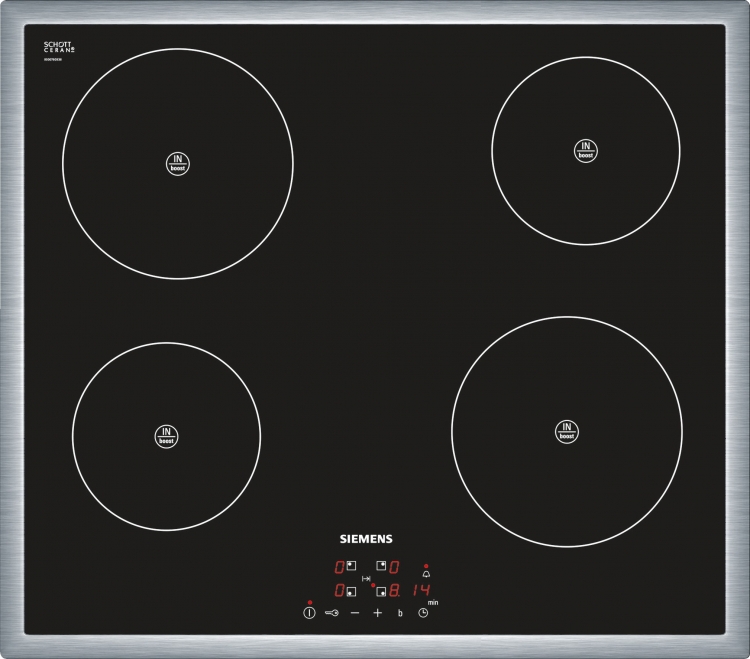The height and width of the screenshot is (659, 750).
Task: Tap the timer clock icon
Action: [x=423, y=612]
